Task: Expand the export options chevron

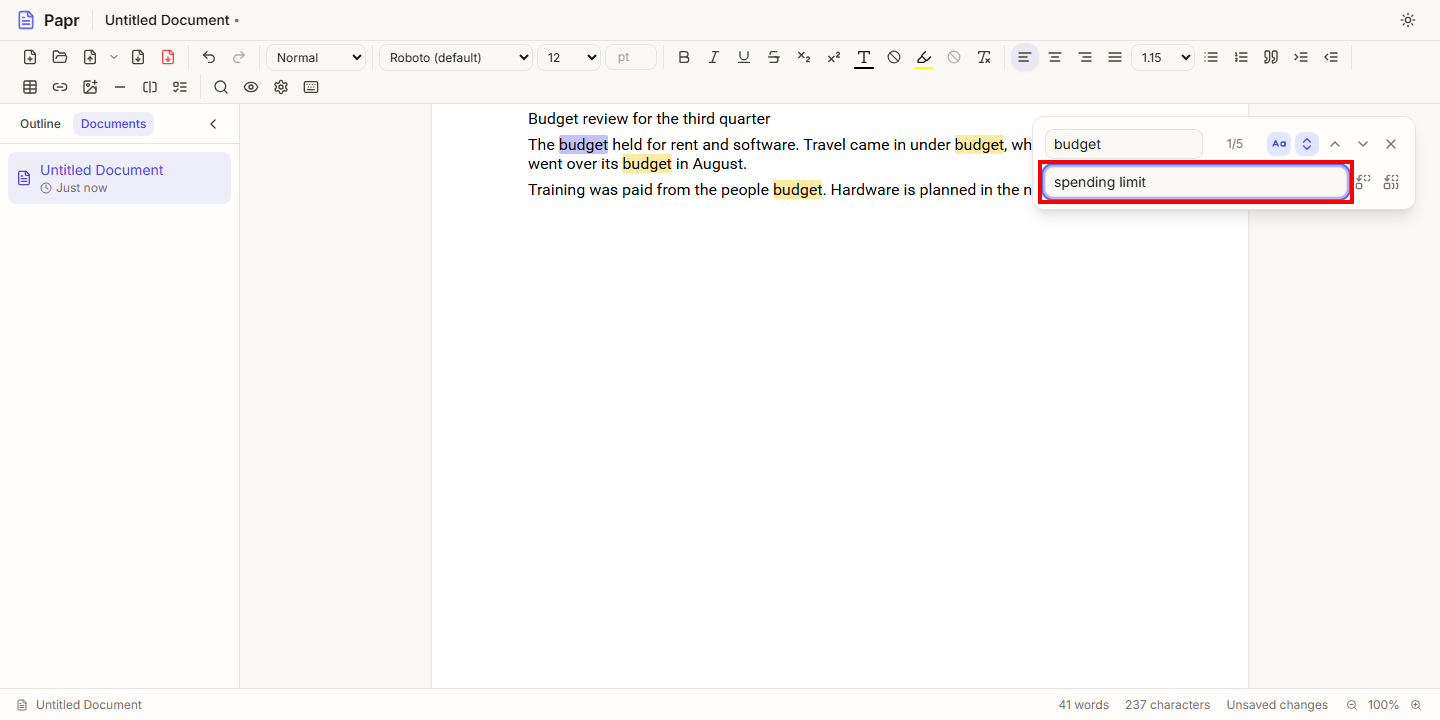Action: click(114, 57)
